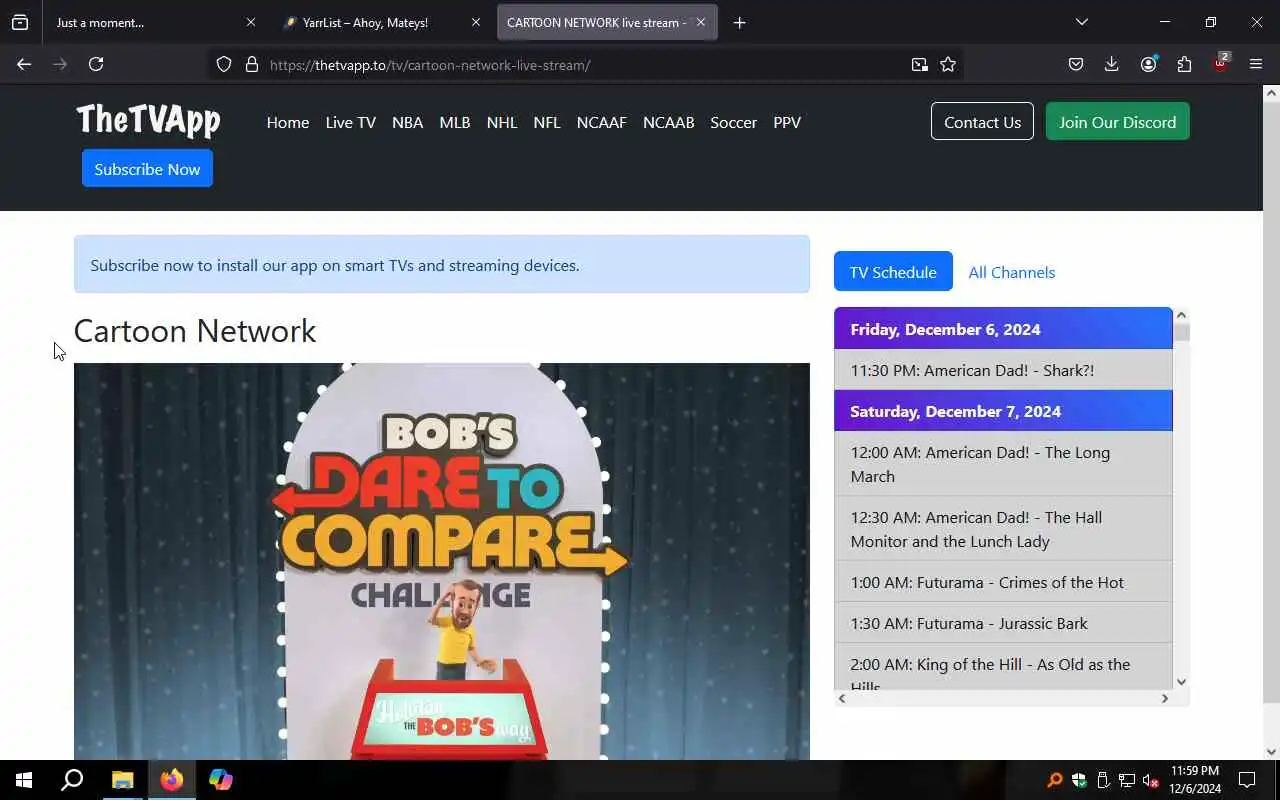
Task: Open the Windows Start menu
Action: click(24, 780)
